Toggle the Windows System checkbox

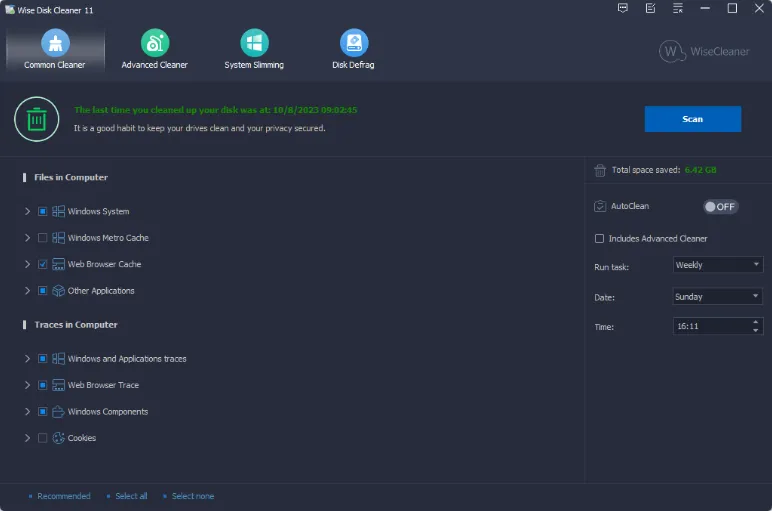[x=42, y=211]
